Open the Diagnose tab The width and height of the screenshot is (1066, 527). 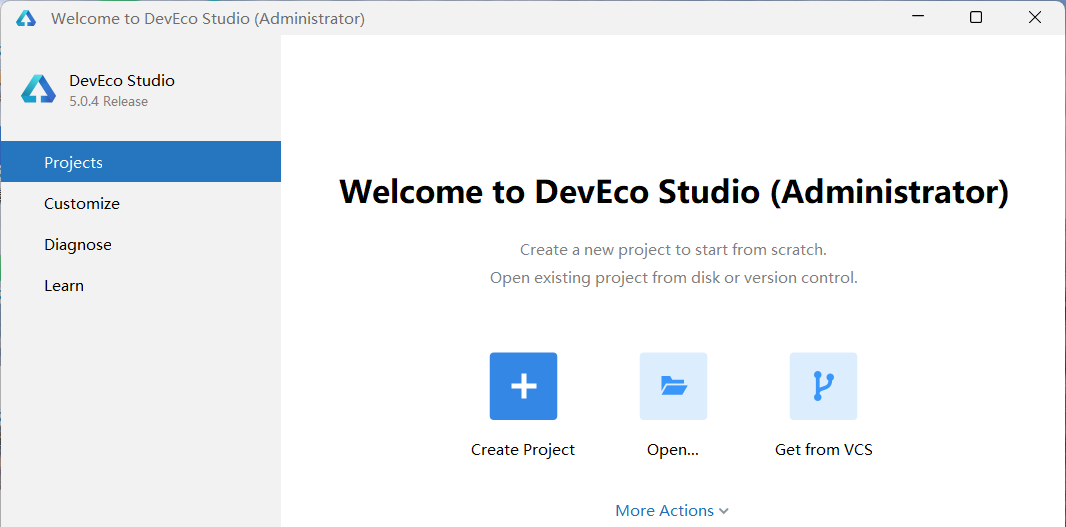pyautogui.click(x=141, y=244)
